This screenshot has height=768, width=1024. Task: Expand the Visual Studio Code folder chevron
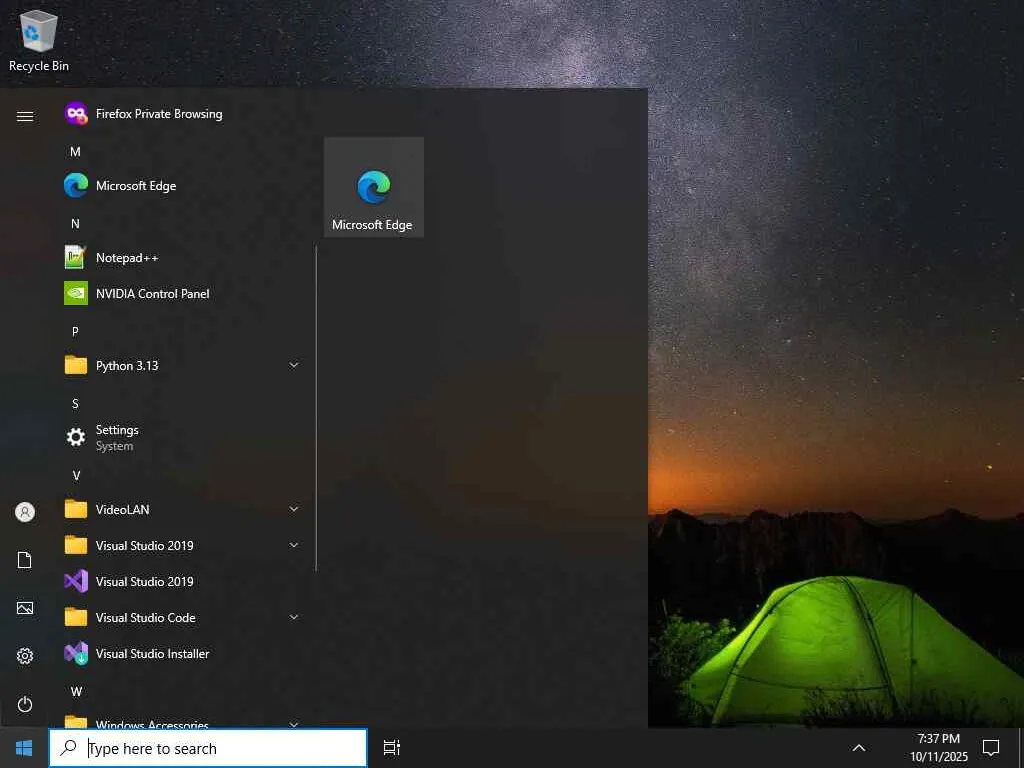[294, 617]
